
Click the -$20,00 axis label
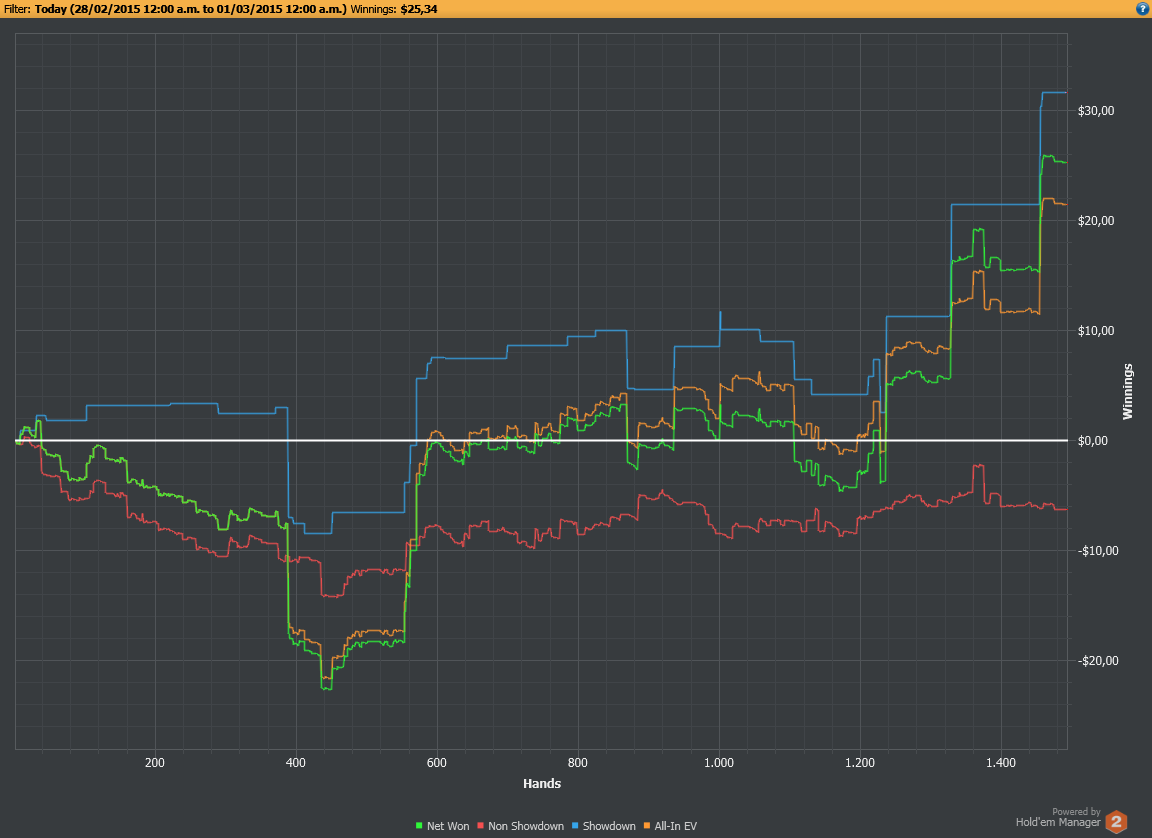pyautogui.click(x=1098, y=661)
